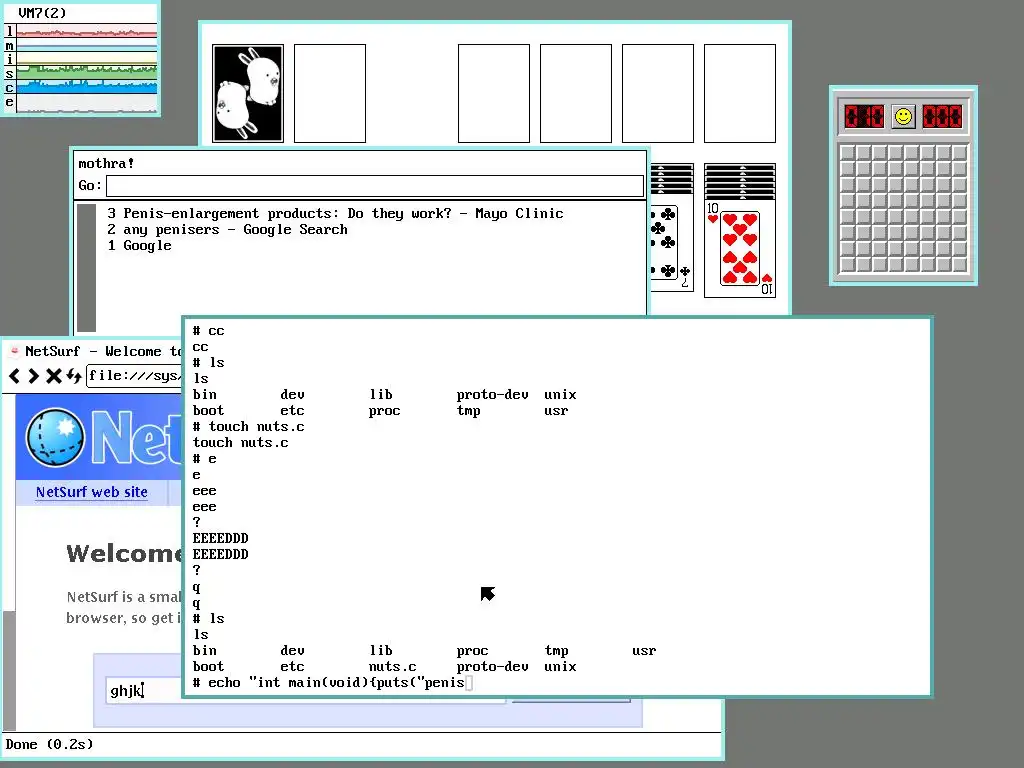Click the 'mothra!' title text

pyautogui.click(x=106, y=163)
